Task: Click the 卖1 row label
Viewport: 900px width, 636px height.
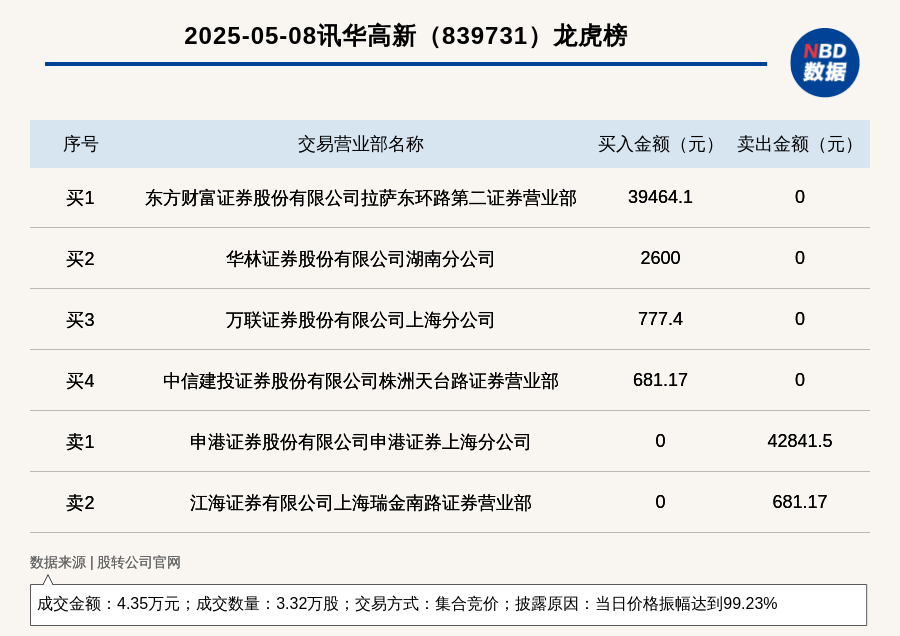Action: tap(80, 441)
